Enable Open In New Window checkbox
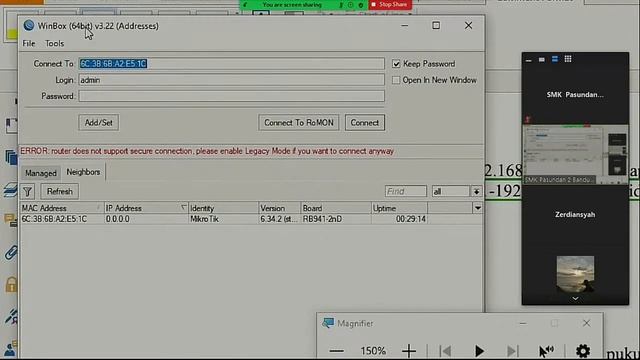The height and width of the screenshot is (360, 640). point(396,80)
